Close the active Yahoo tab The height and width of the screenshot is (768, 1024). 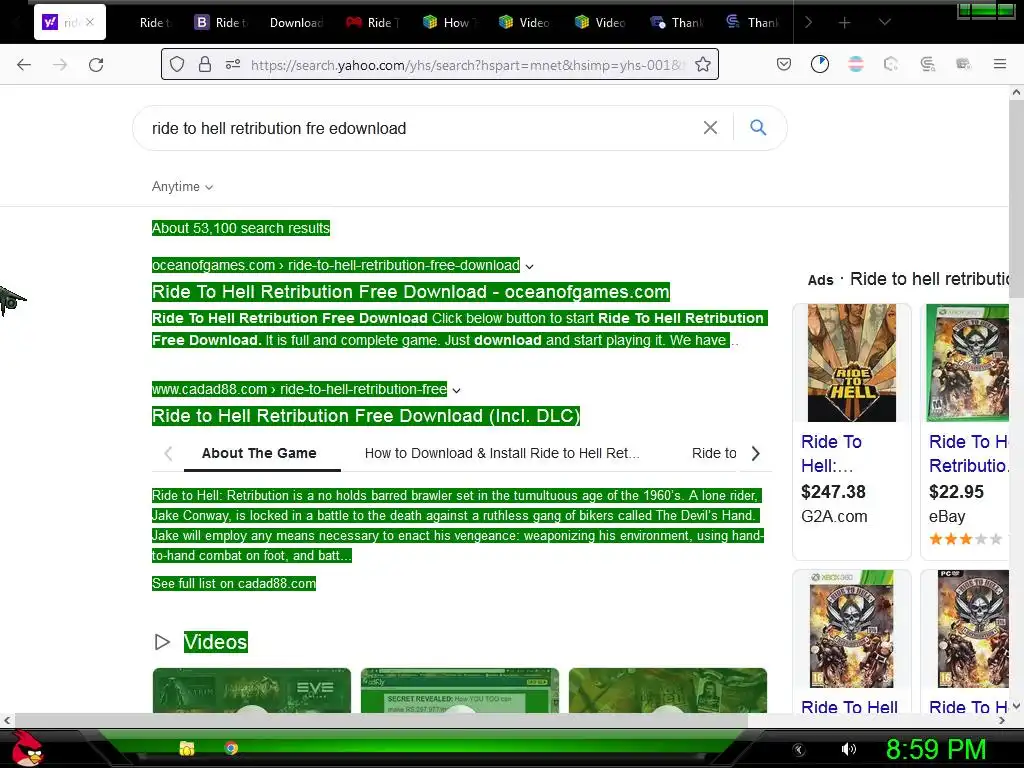(x=90, y=22)
